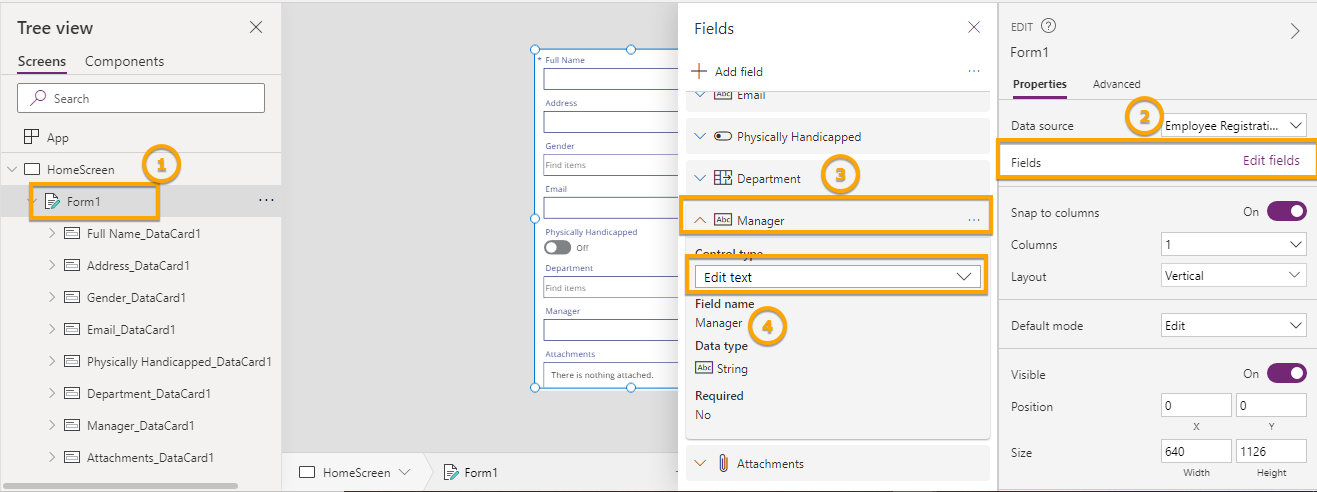Switch to the Advanced tab
Image resolution: width=1317 pixels, height=492 pixels.
[1116, 84]
